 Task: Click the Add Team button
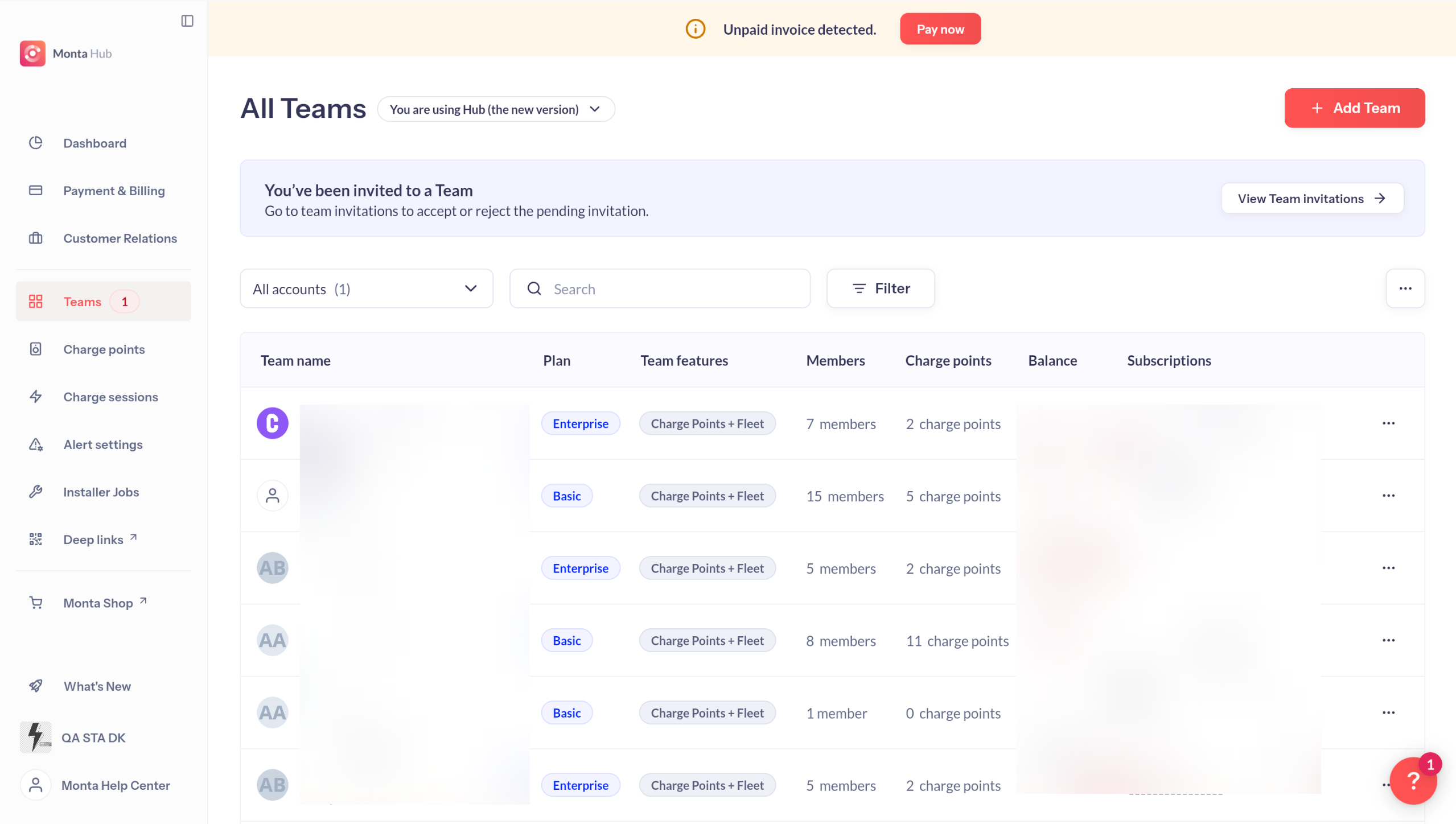pyautogui.click(x=1354, y=108)
